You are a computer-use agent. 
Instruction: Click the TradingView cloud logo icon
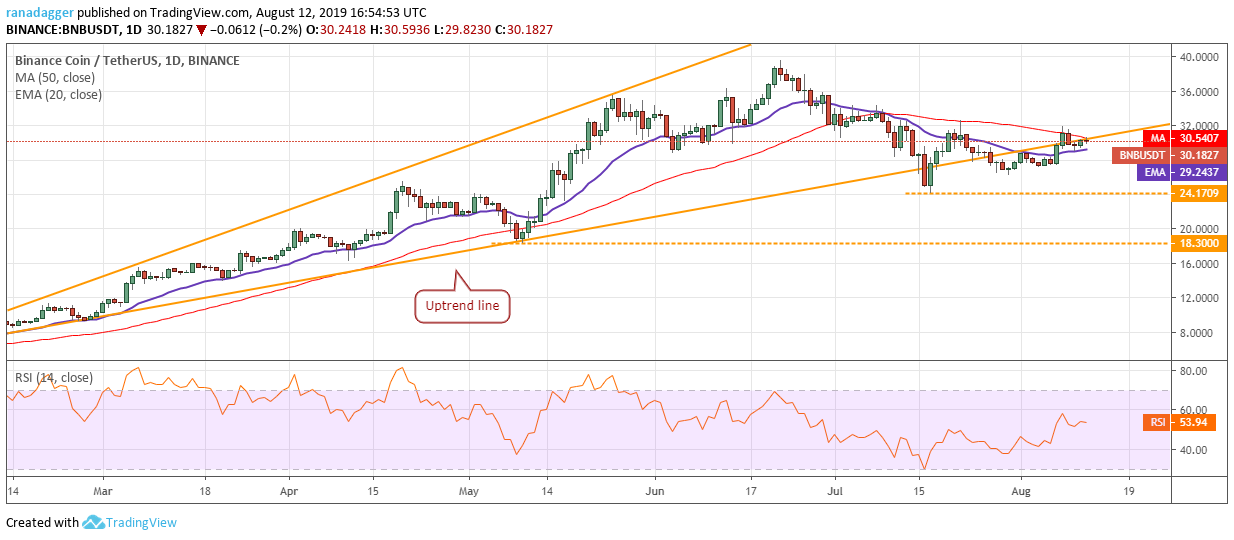tap(94, 522)
